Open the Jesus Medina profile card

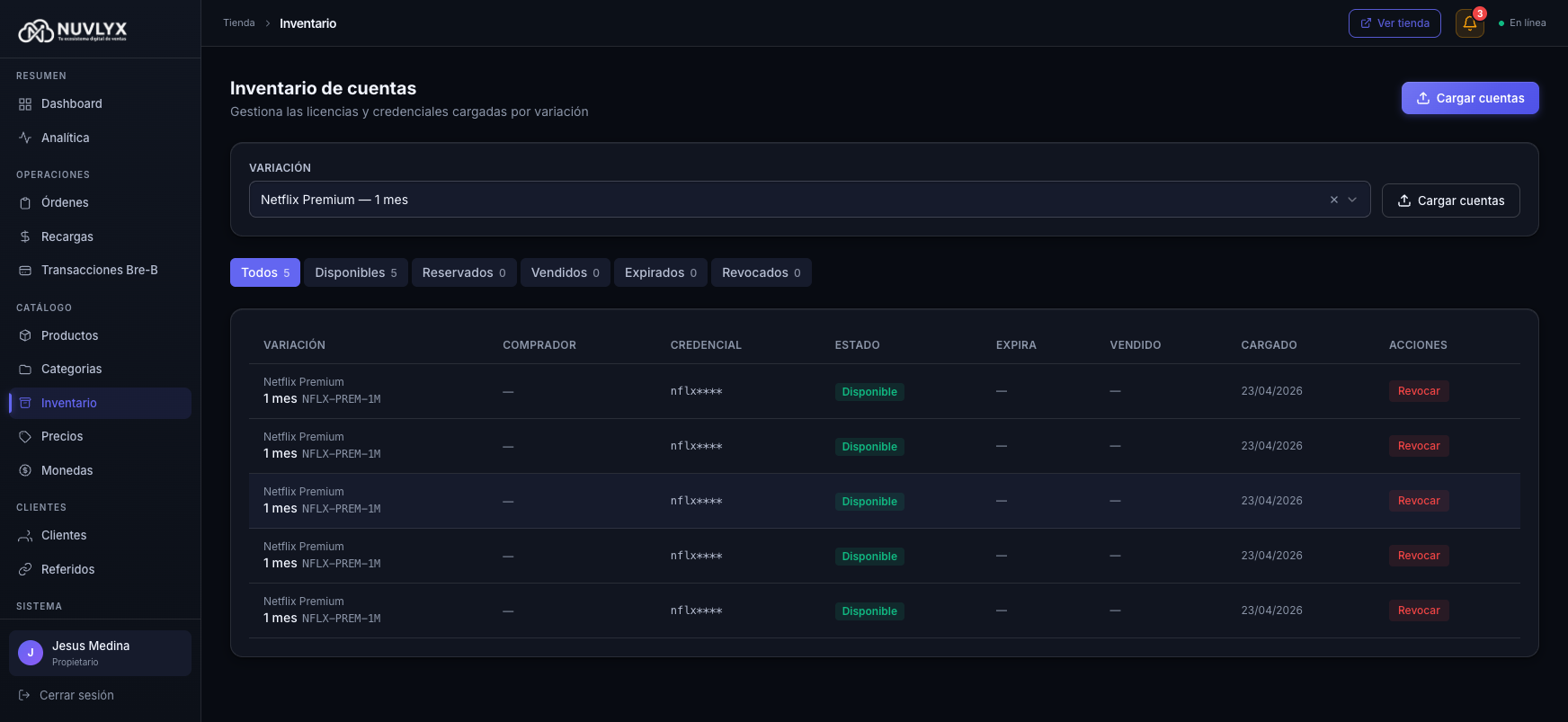coord(100,653)
